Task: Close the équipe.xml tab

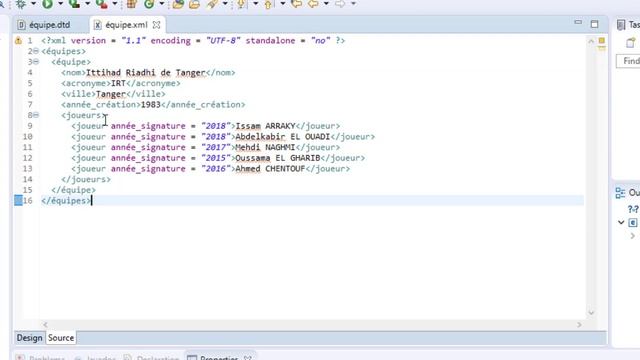Action: coord(156,25)
